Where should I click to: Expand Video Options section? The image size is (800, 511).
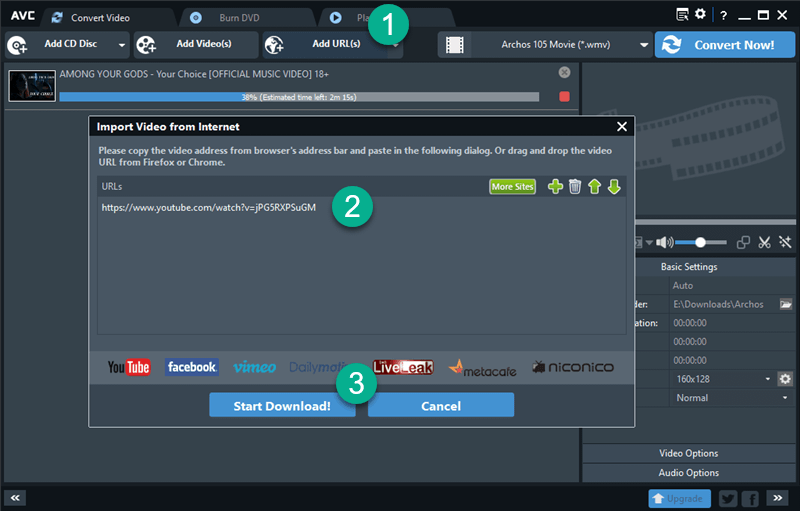pos(689,453)
